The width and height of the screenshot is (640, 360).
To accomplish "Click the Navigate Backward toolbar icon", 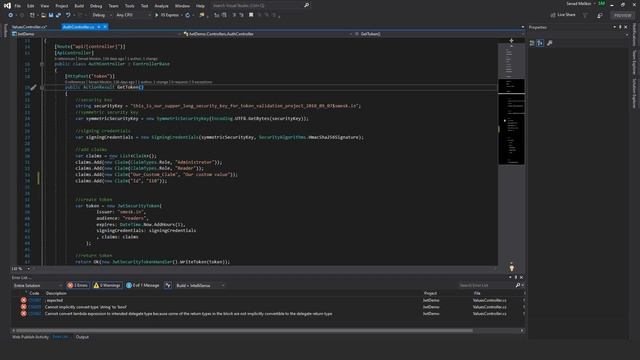I will pos(10,15).
